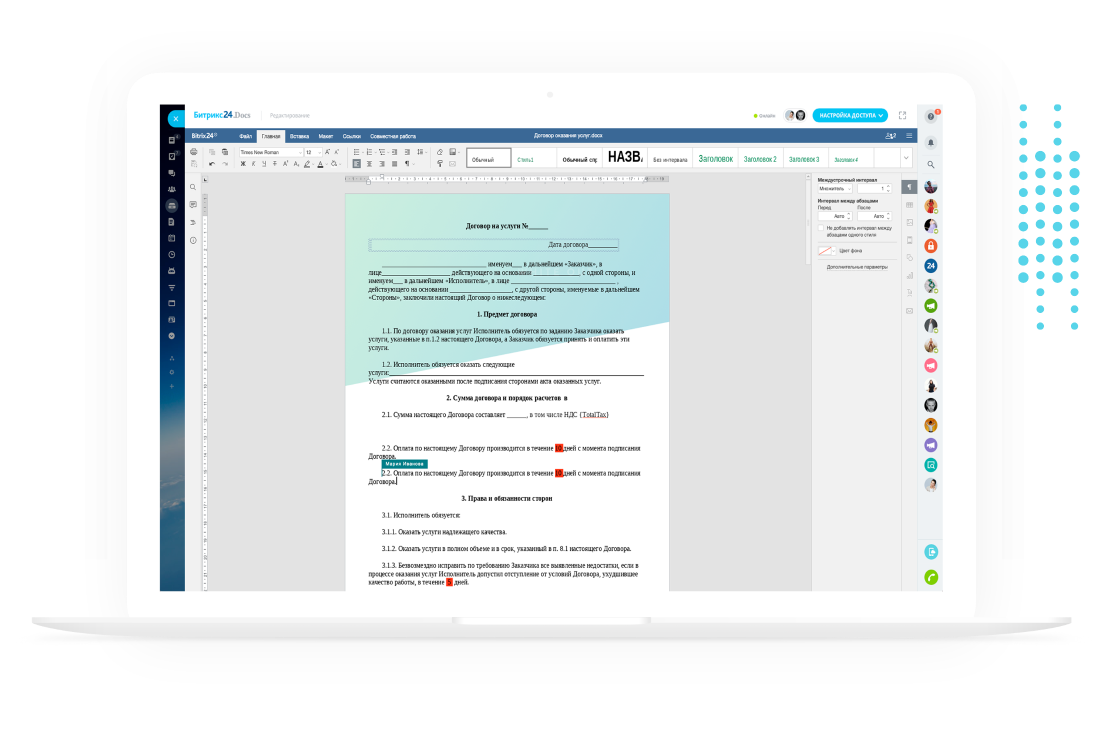Open the Times New Roman font dropdown

pyautogui.click(x=271, y=152)
